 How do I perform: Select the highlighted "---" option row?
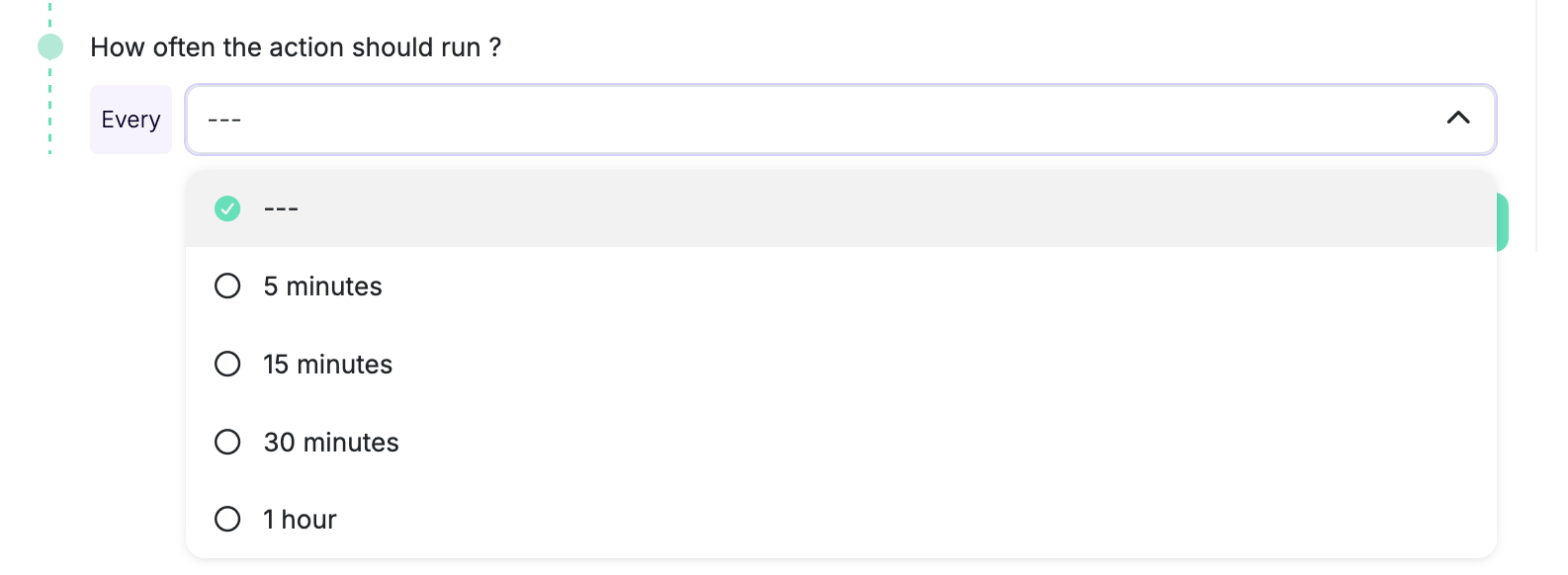(x=840, y=208)
